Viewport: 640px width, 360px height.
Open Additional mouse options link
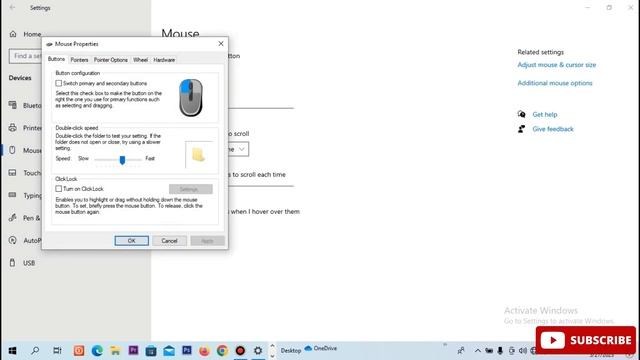coord(555,83)
